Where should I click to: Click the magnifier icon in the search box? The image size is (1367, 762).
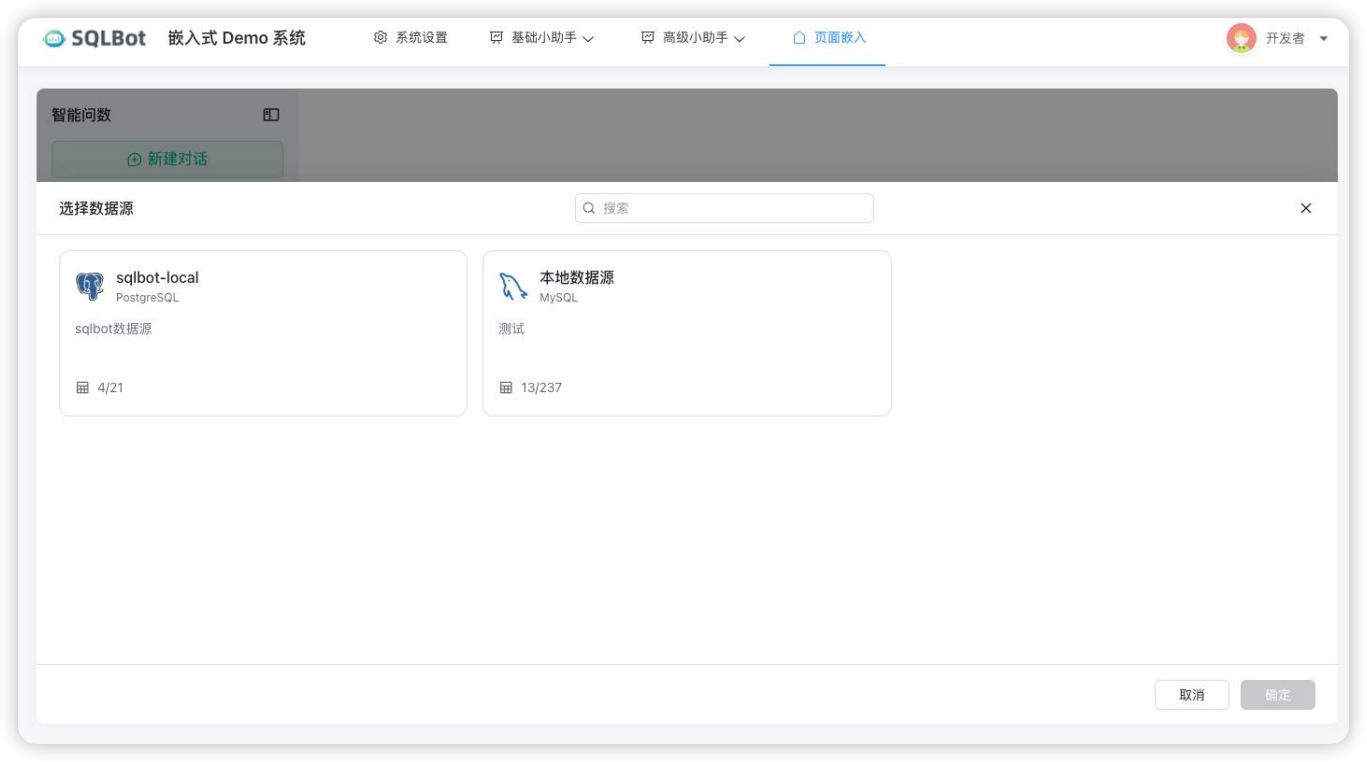(x=587, y=208)
